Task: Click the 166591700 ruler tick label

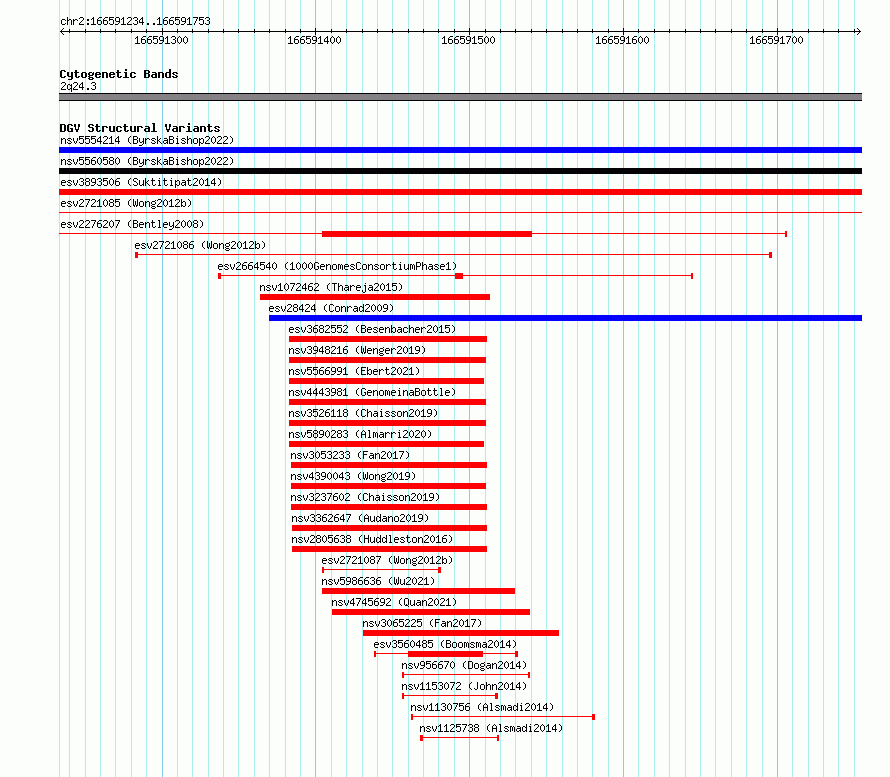Action: (776, 40)
